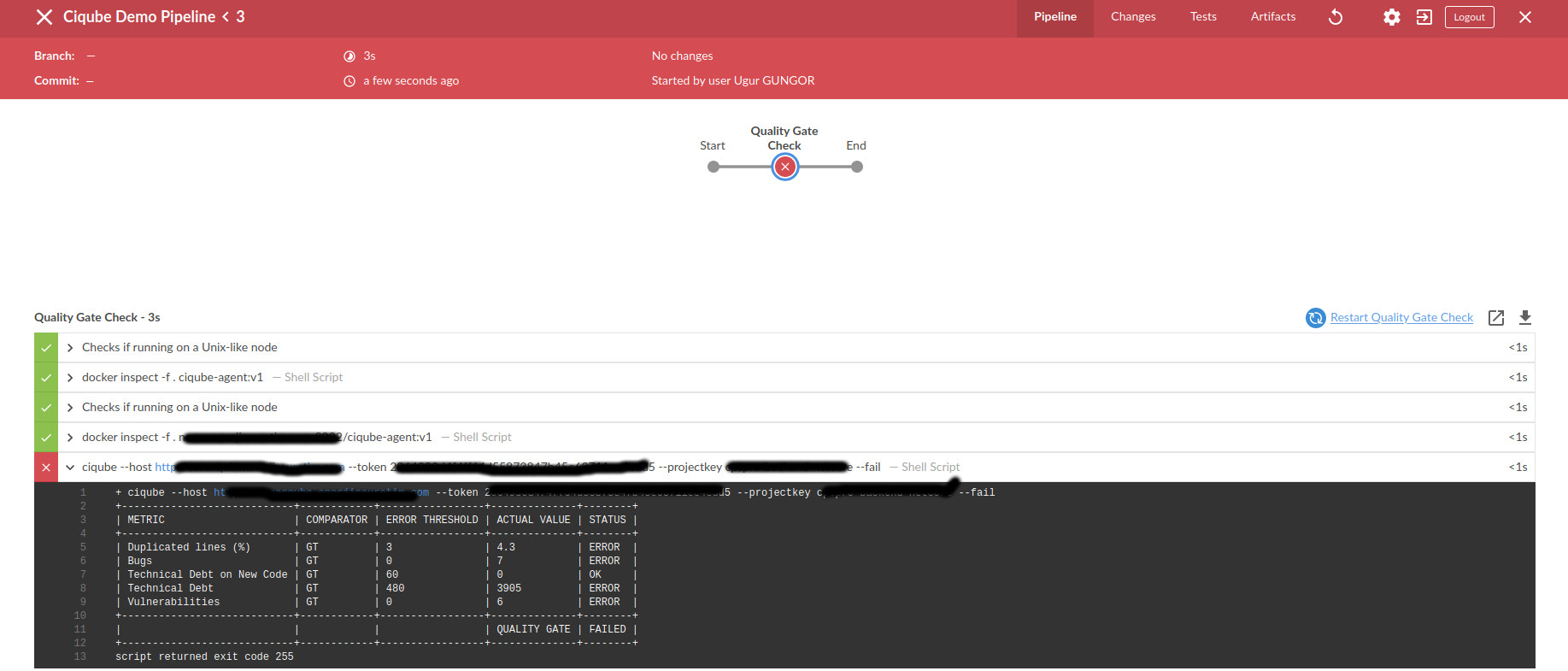Screen dimensions: 1568x671
Task: Click the restart stage circular arrow icon
Action: point(1315,318)
